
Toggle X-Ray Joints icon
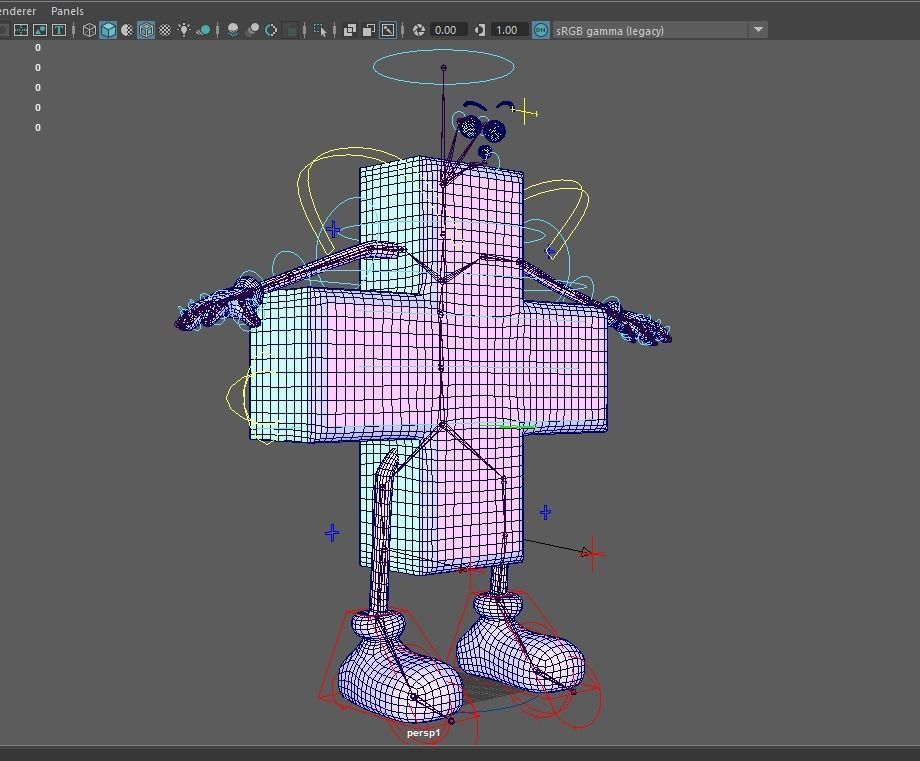[388, 30]
